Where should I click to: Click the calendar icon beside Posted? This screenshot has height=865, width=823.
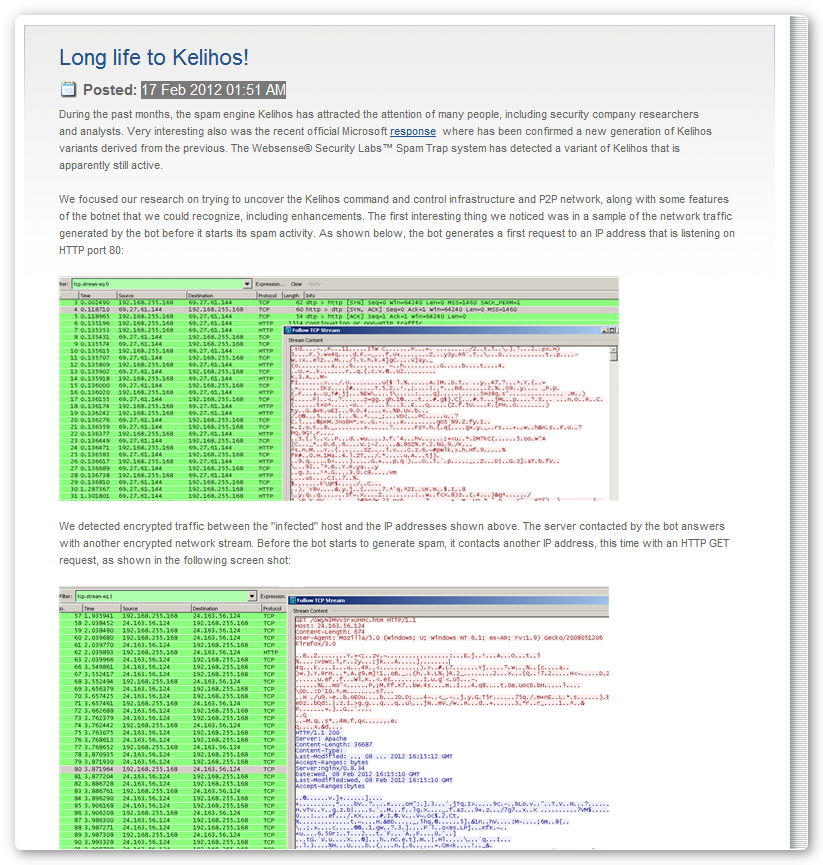[68, 89]
